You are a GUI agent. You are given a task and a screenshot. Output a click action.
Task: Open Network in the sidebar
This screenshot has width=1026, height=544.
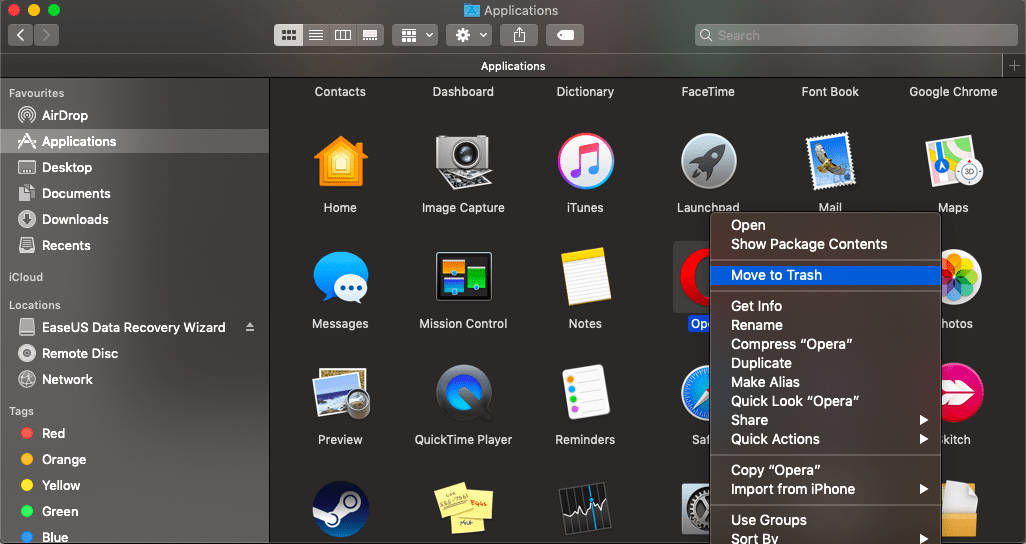[134, 380]
